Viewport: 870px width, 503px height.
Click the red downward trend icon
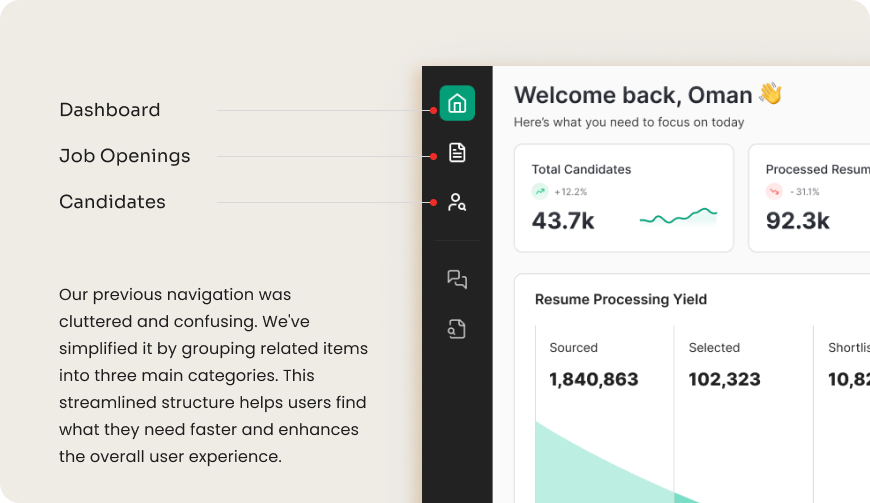[774, 191]
